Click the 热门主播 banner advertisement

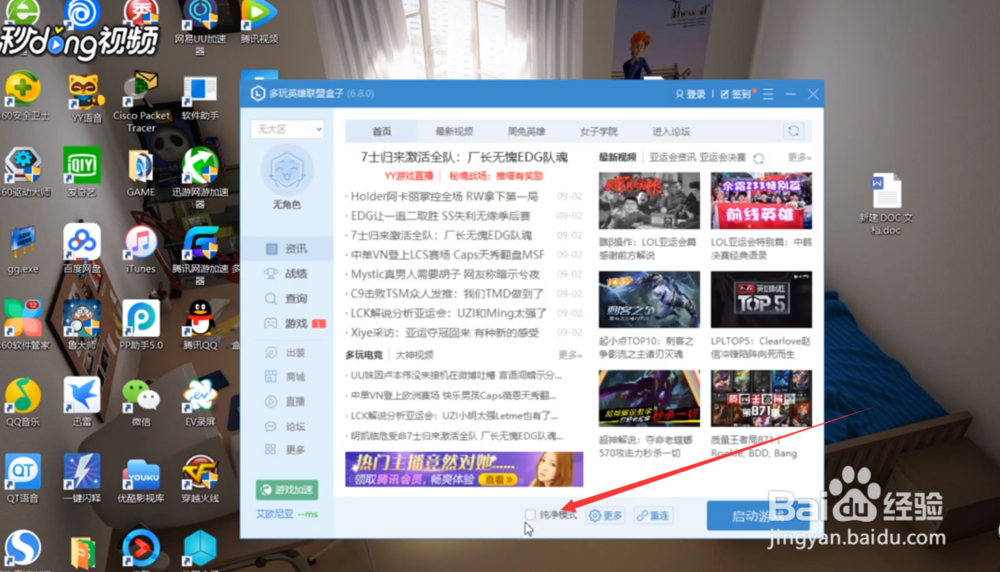(x=464, y=469)
